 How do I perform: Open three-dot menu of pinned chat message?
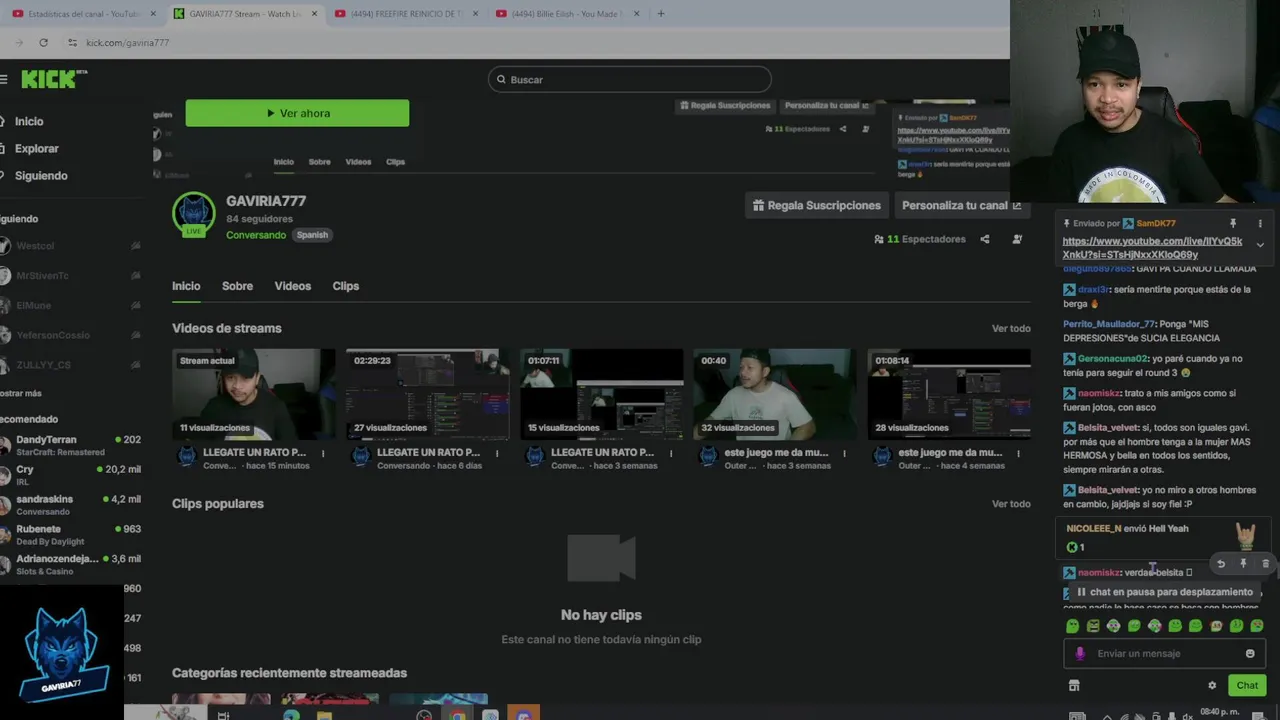[x=1260, y=223]
